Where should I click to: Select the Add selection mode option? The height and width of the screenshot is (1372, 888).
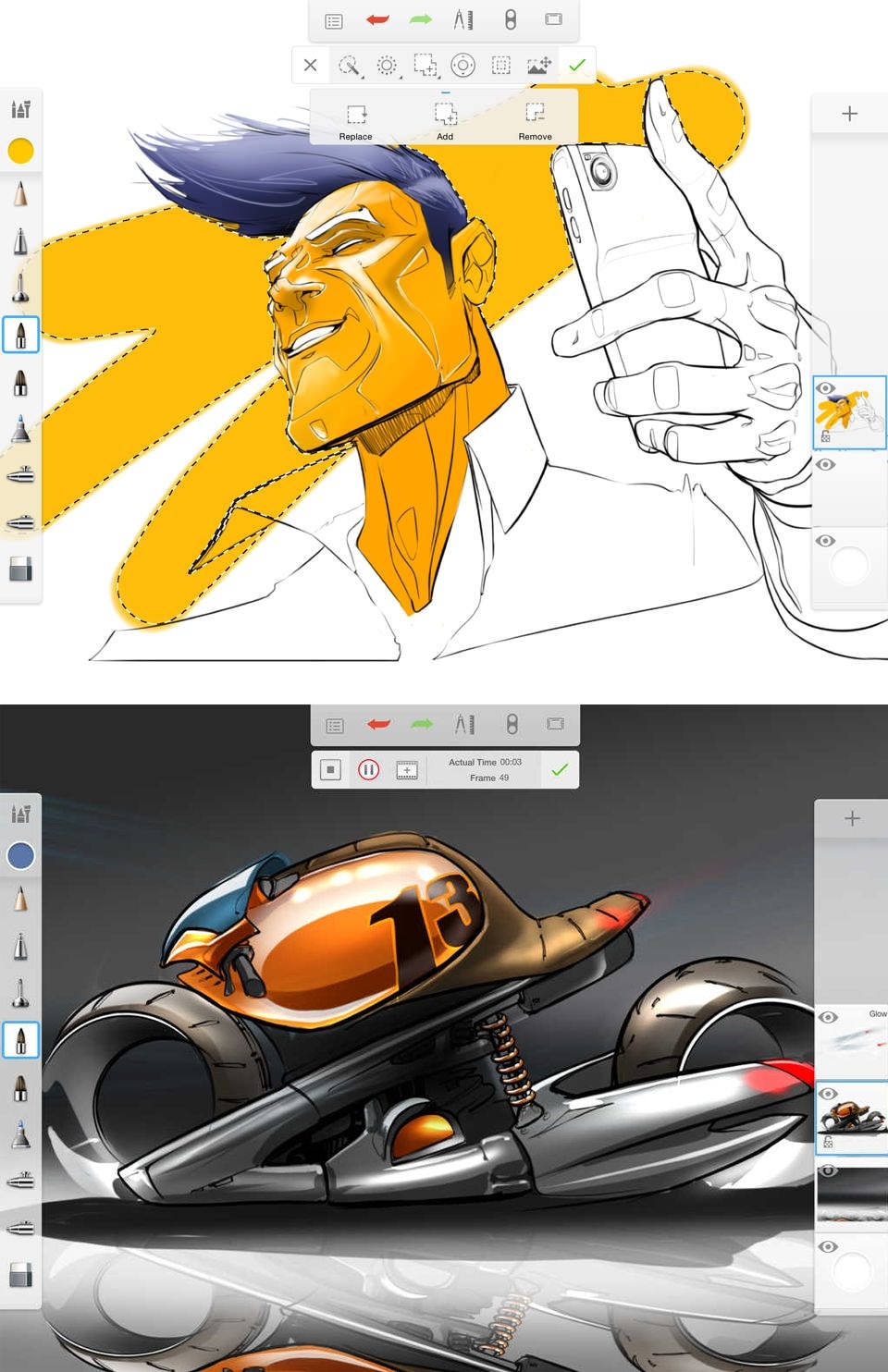click(445, 121)
